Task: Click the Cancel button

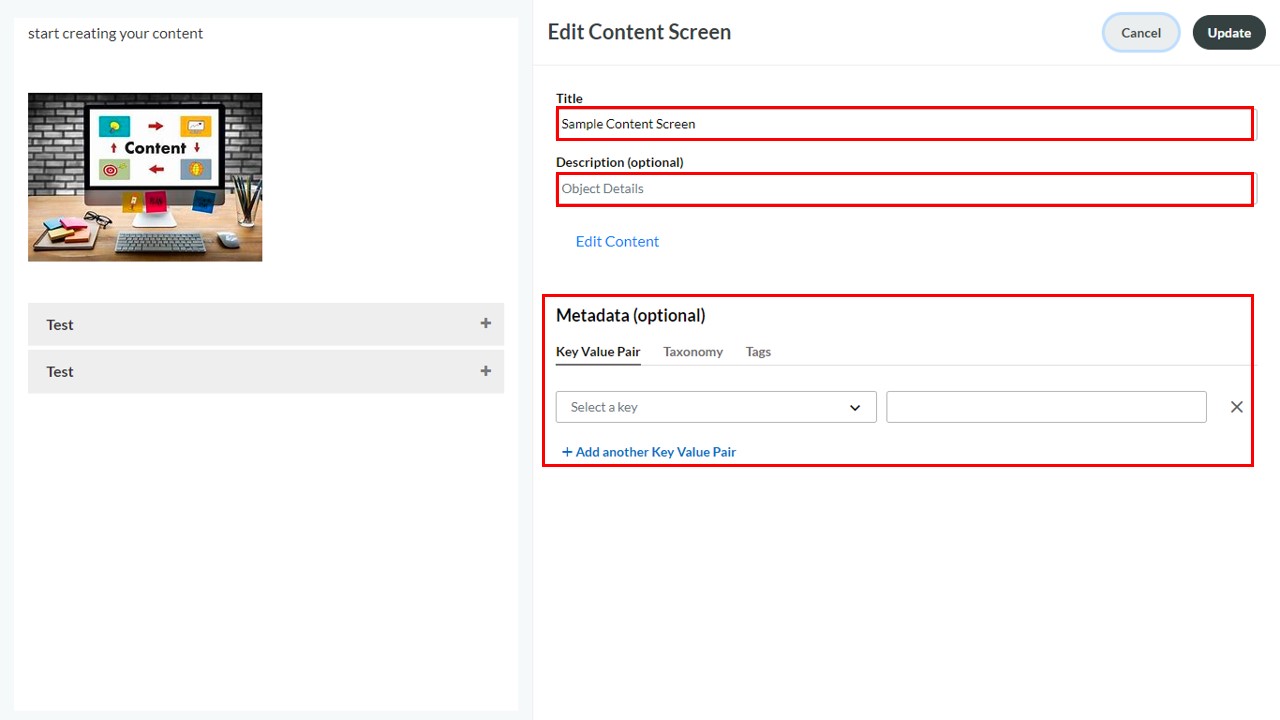Action: pyautogui.click(x=1141, y=32)
